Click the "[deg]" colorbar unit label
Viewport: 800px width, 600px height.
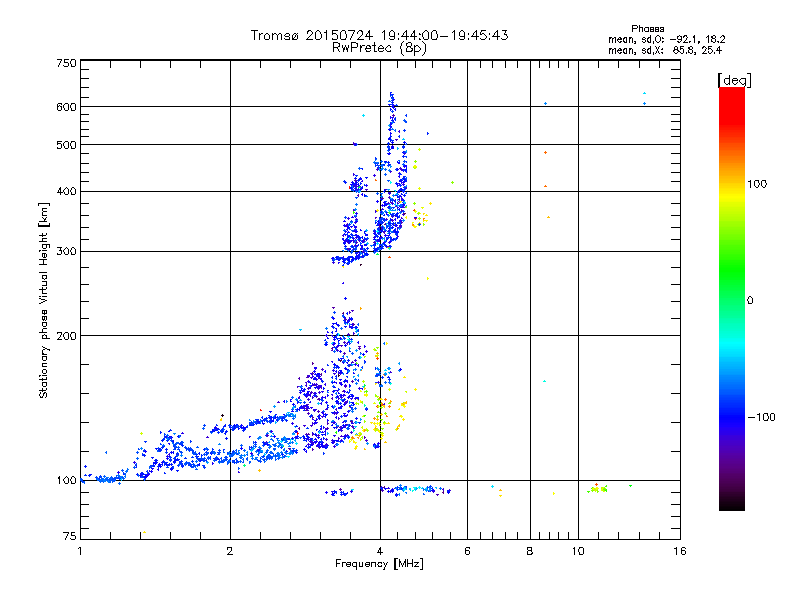click(x=734, y=80)
